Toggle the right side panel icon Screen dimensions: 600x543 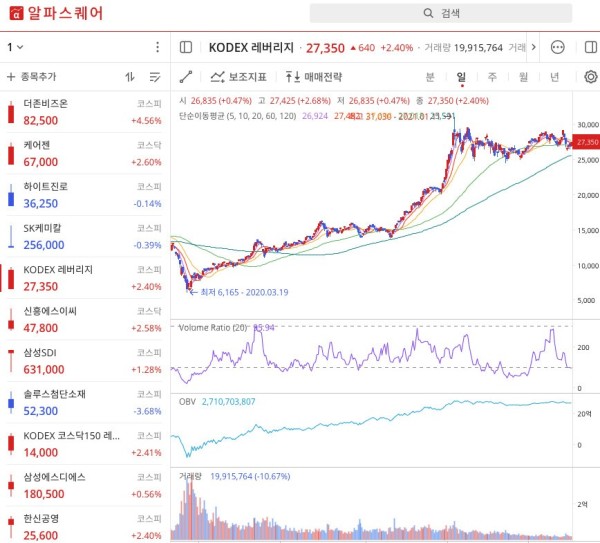tap(591, 47)
